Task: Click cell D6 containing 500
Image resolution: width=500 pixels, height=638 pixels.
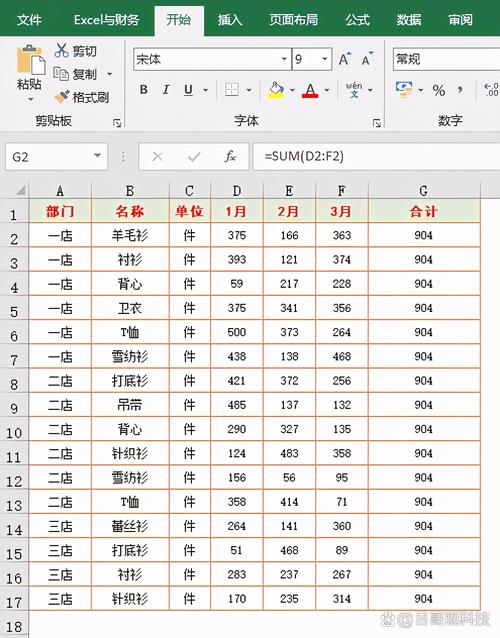Action: pyautogui.click(x=237, y=332)
